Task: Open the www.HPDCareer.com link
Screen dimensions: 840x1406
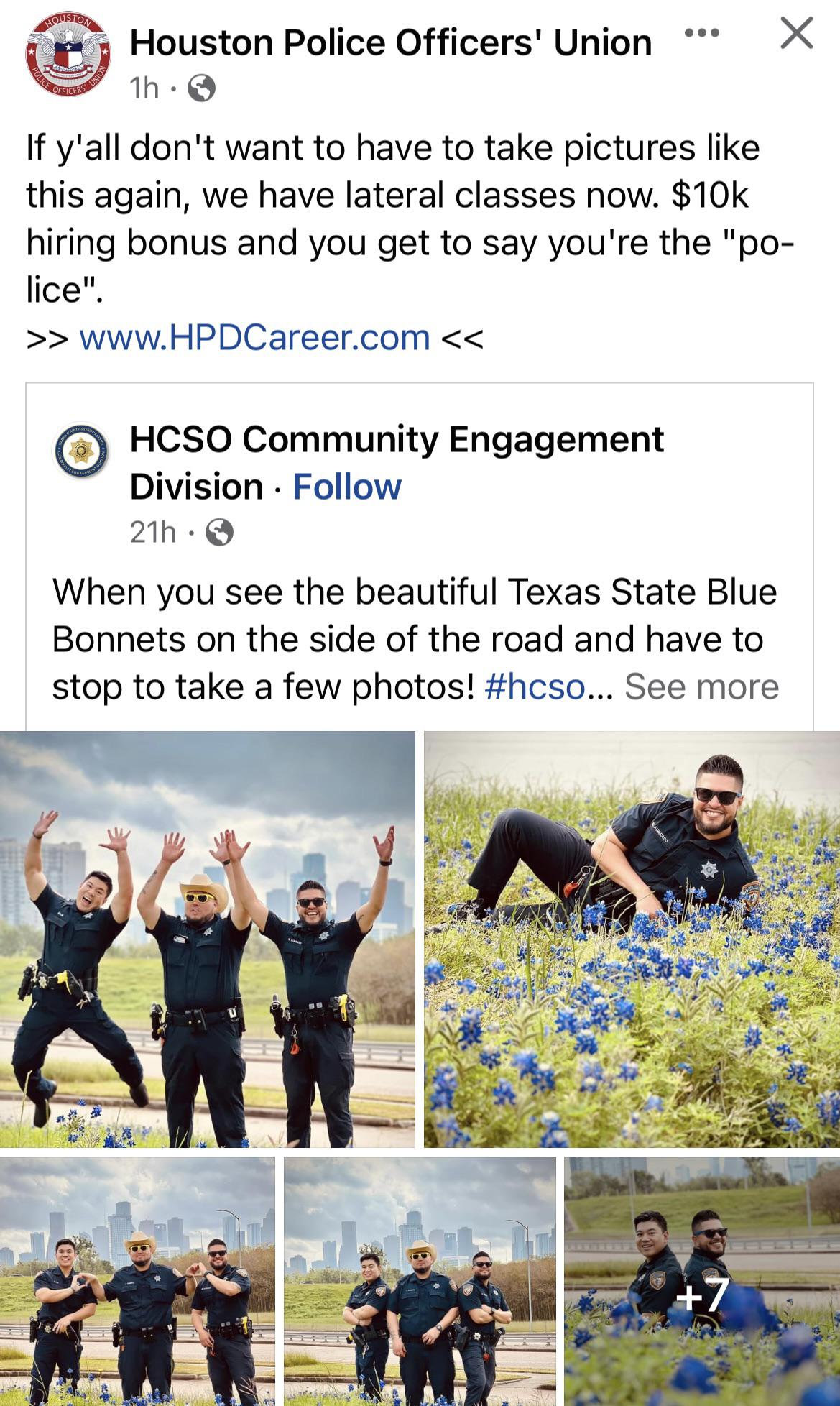Action: click(254, 337)
